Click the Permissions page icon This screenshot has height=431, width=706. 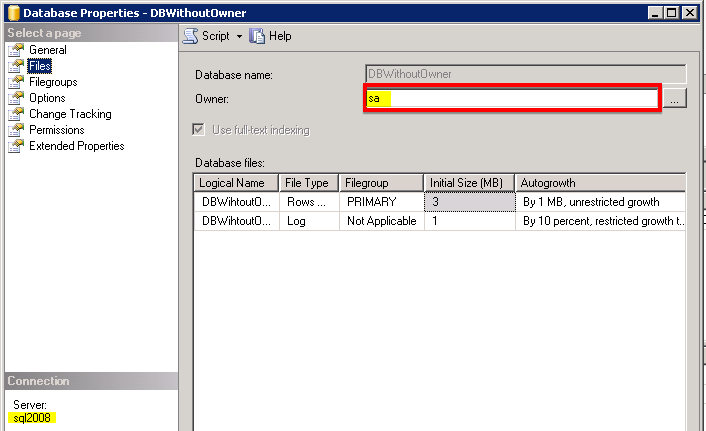point(16,130)
